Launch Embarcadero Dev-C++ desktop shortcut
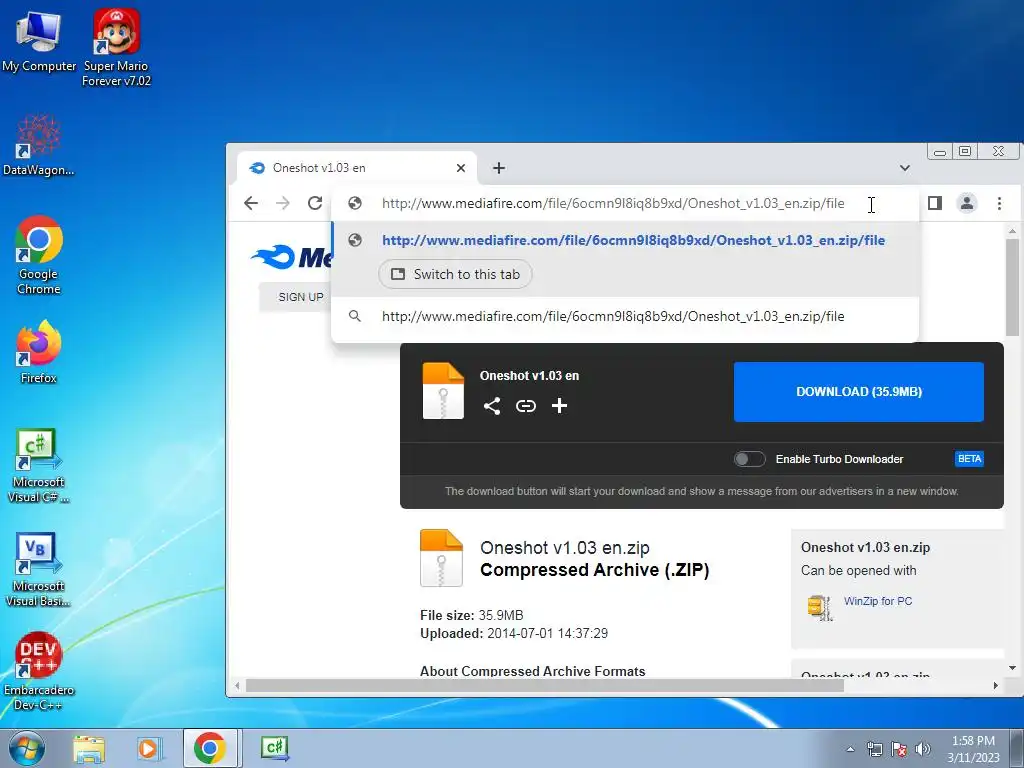 [39, 671]
